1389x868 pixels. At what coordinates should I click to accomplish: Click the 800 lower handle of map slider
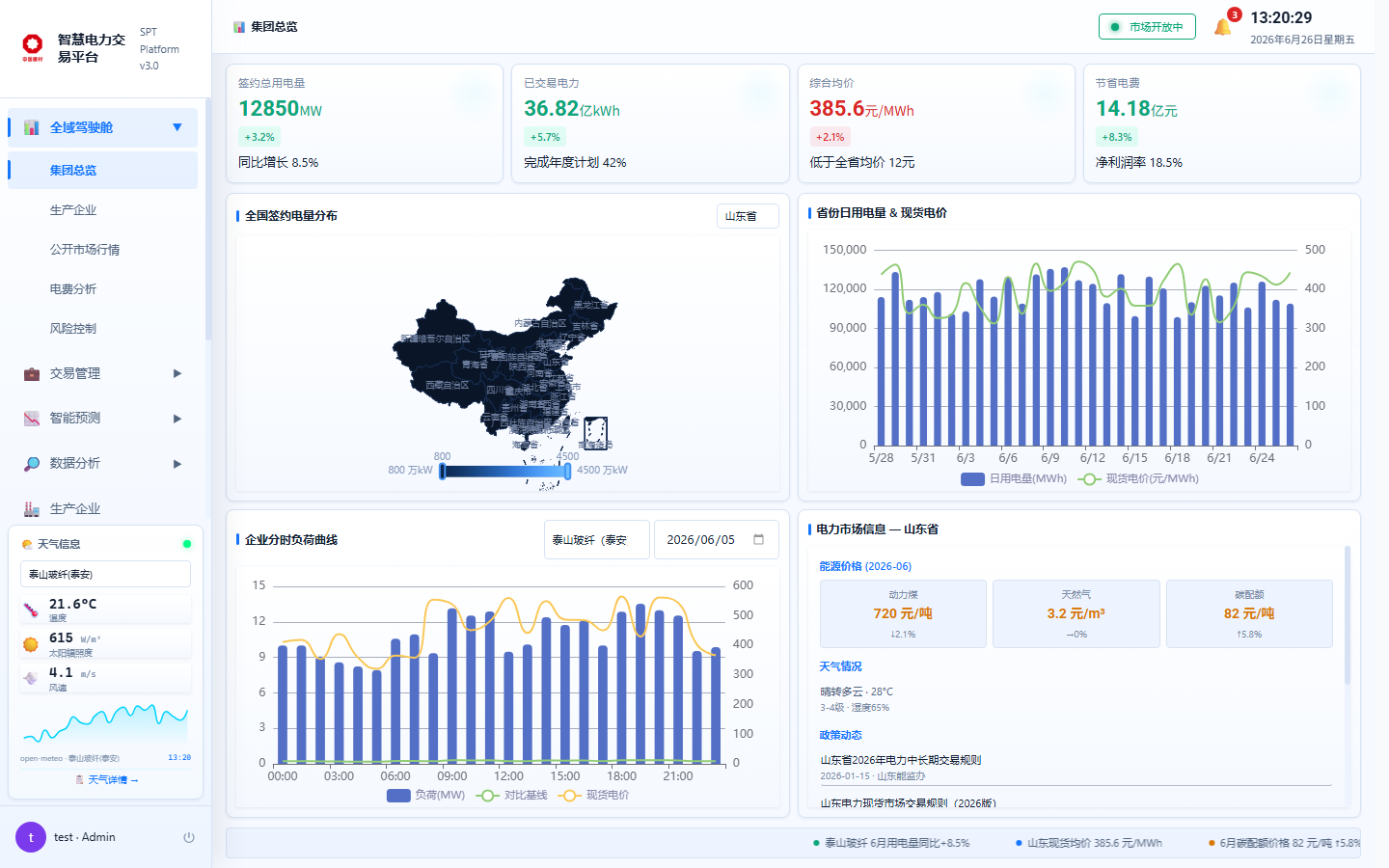pos(443,471)
